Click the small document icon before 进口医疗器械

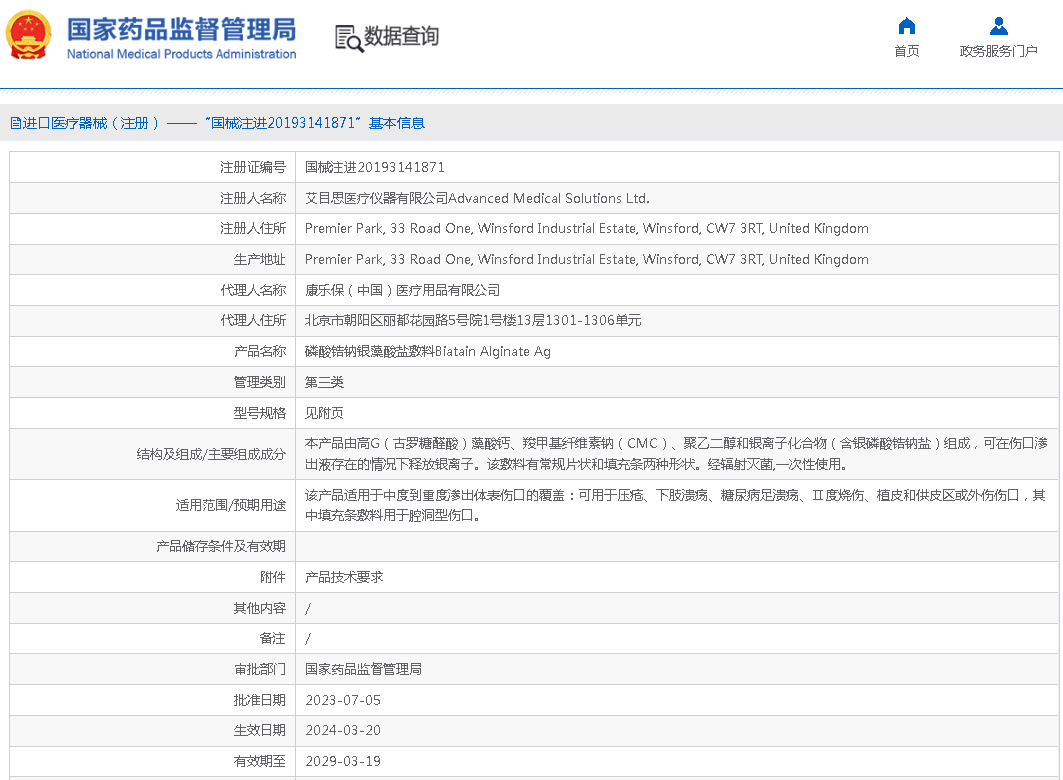(15, 123)
